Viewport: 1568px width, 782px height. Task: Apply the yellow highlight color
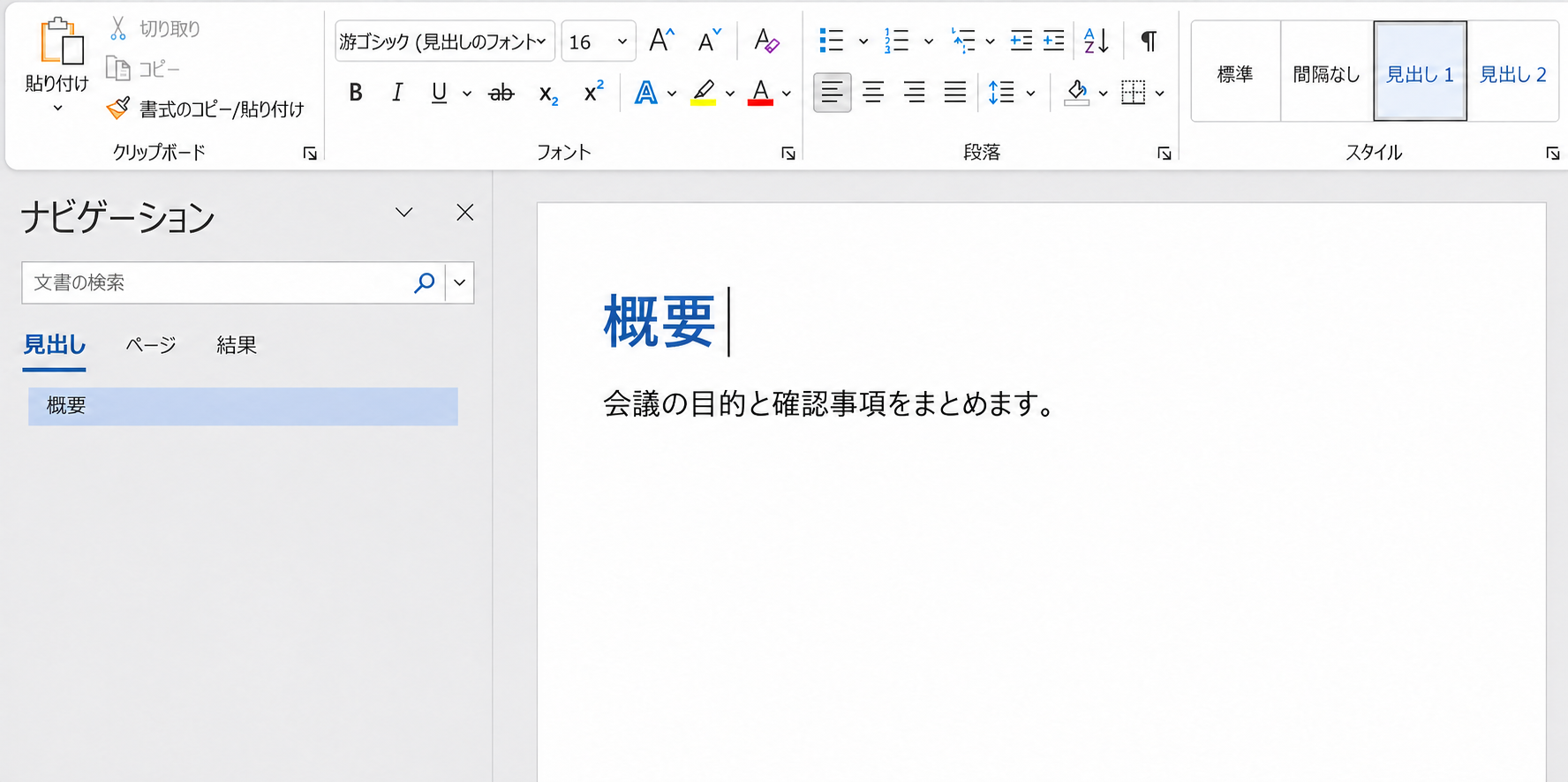(703, 92)
